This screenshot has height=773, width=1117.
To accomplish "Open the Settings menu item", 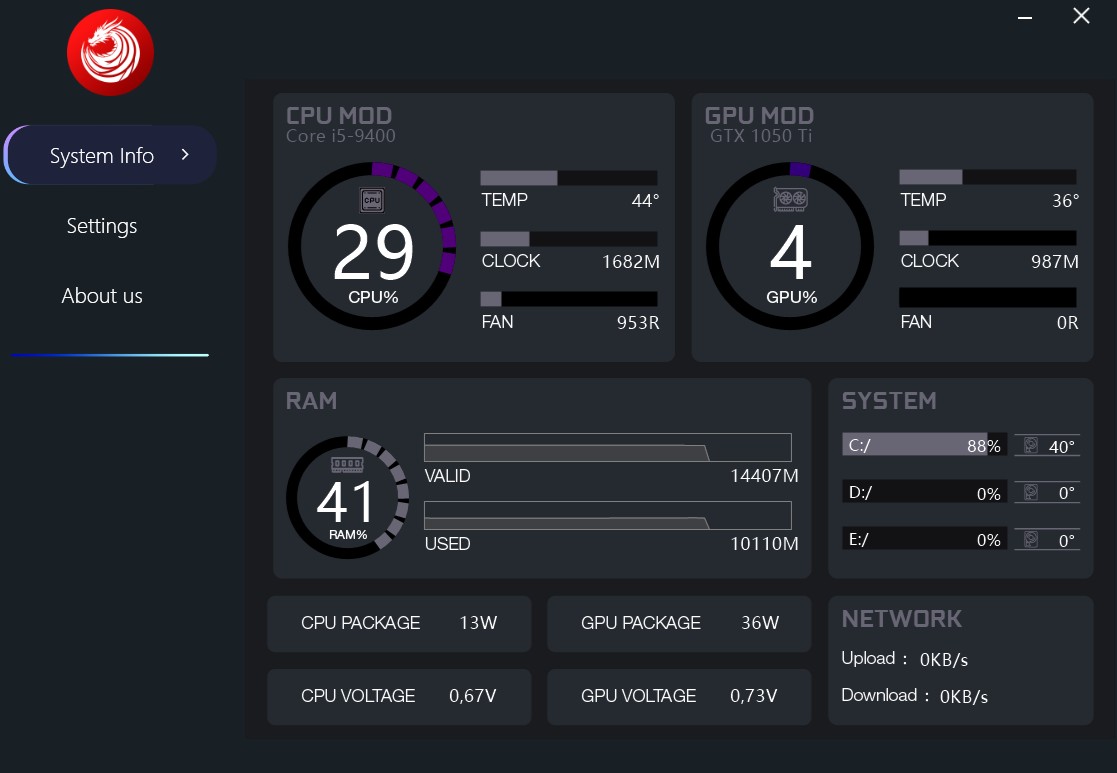I will click(102, 226).
